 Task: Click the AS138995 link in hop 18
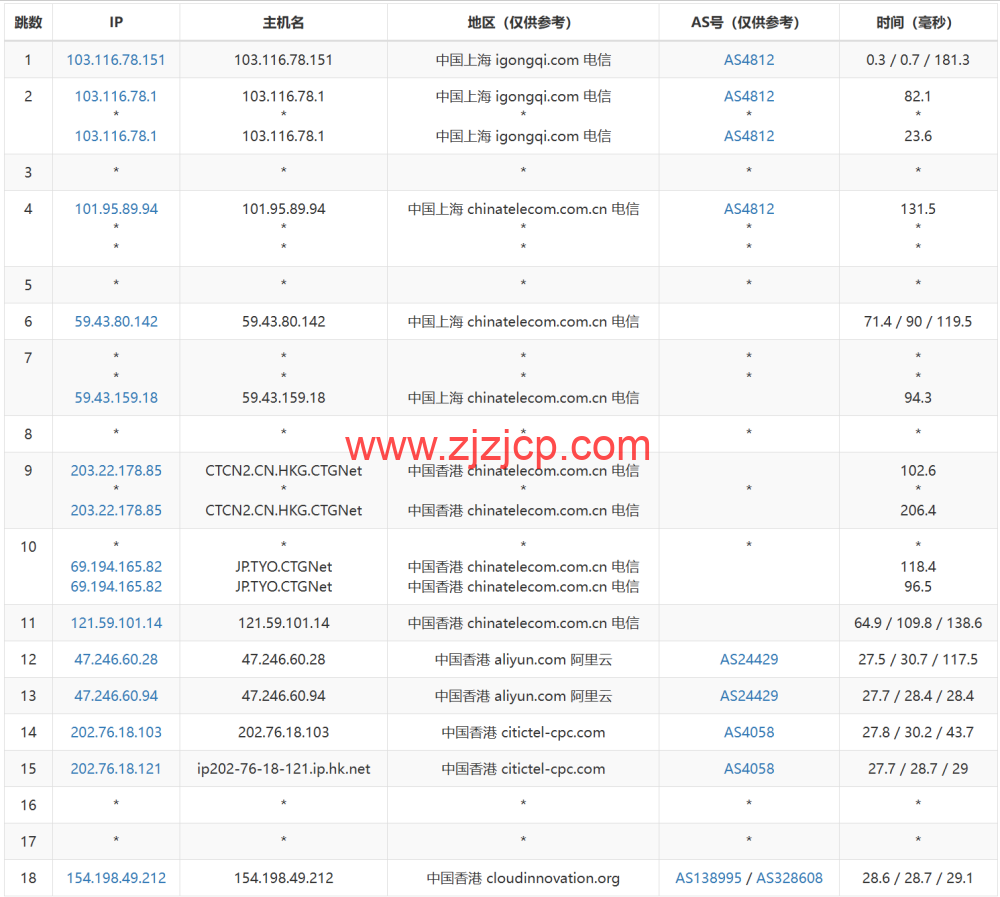point(707,878)
